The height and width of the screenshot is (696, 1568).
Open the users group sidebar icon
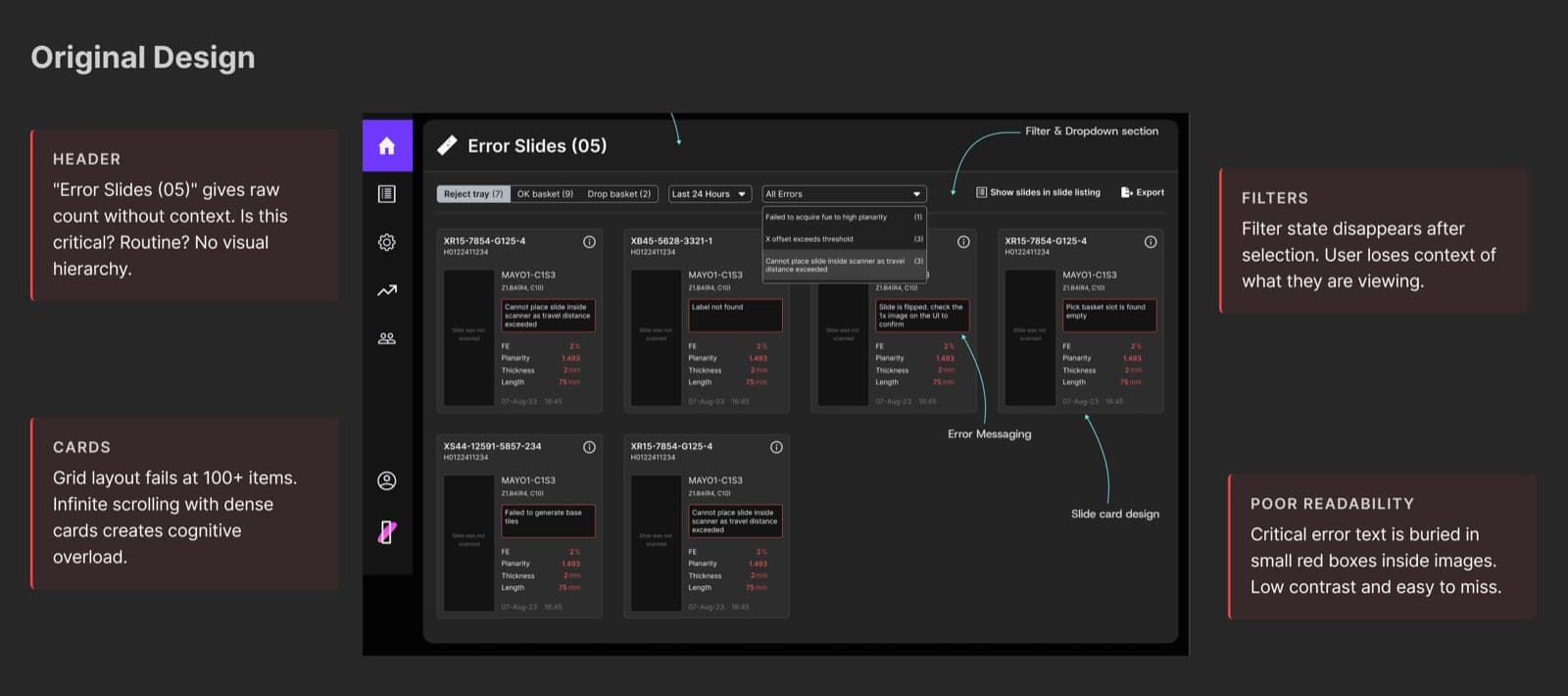point(387,338)
